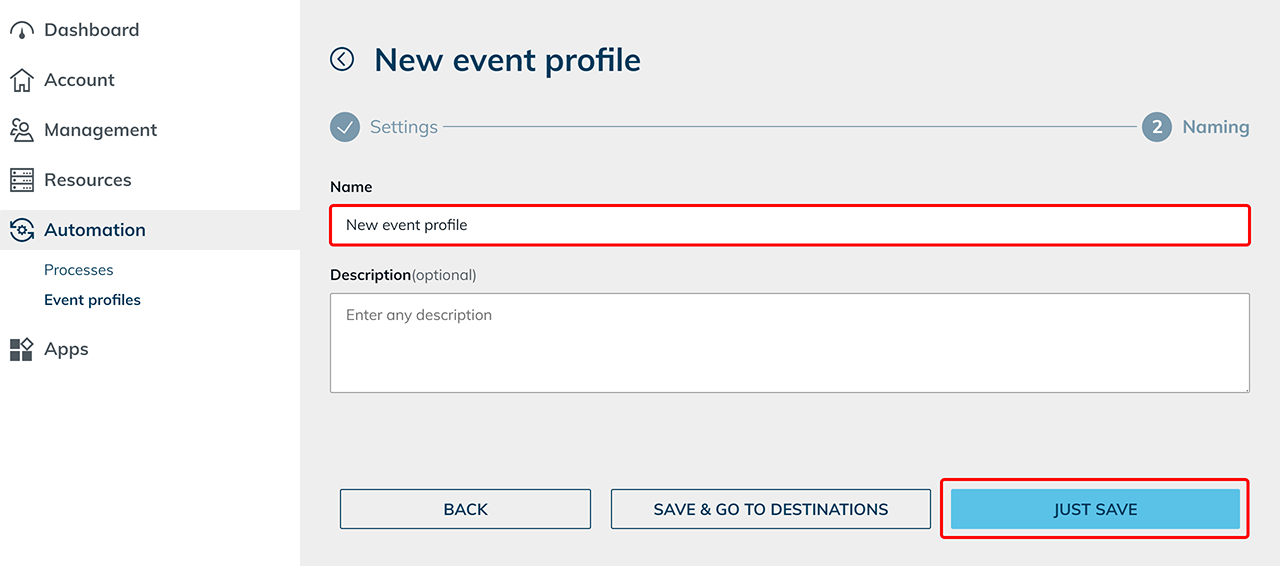
Task: Open the Processes submenu item
Action: 79,270
